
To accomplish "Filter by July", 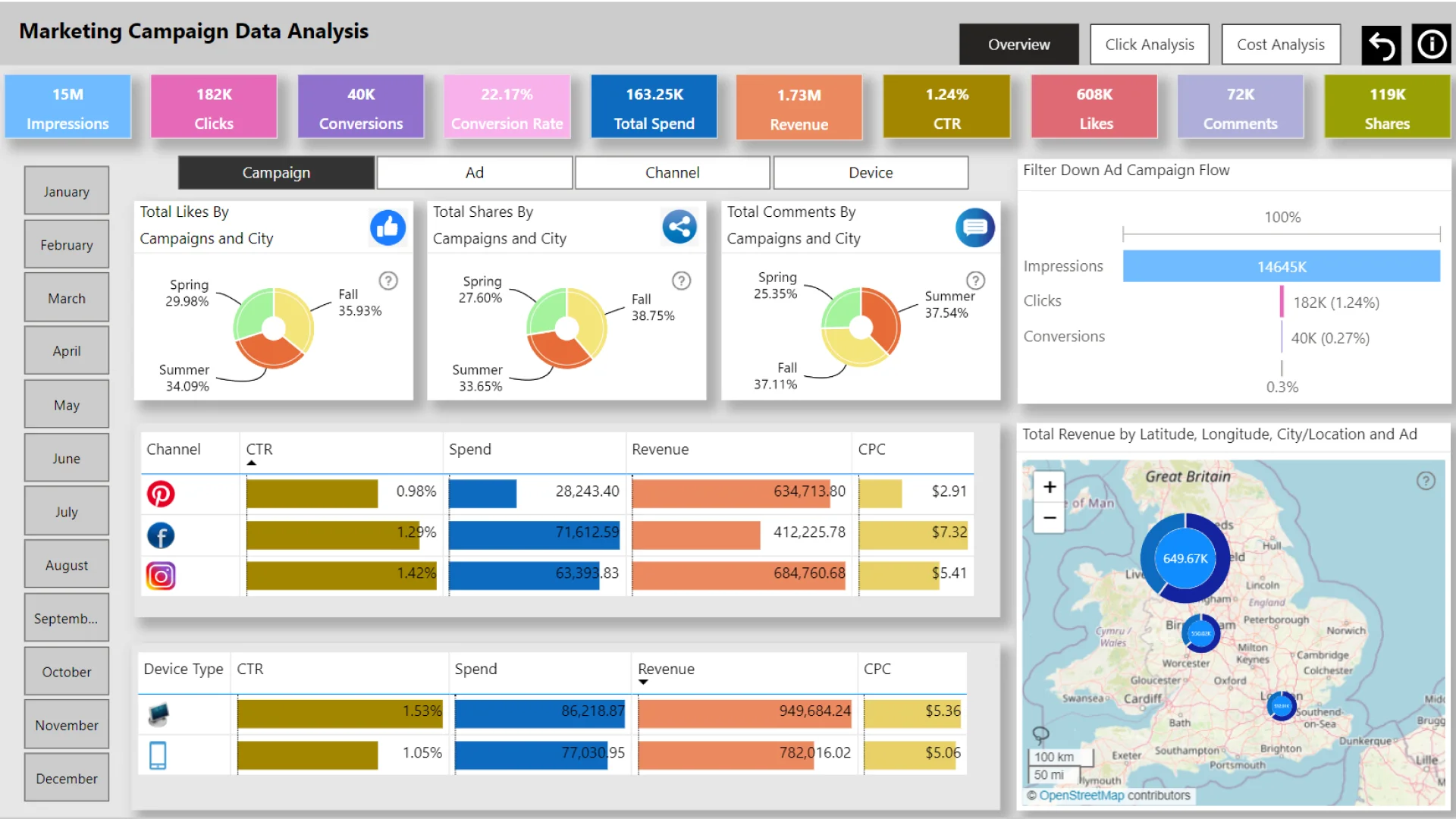I will point(67,511).
